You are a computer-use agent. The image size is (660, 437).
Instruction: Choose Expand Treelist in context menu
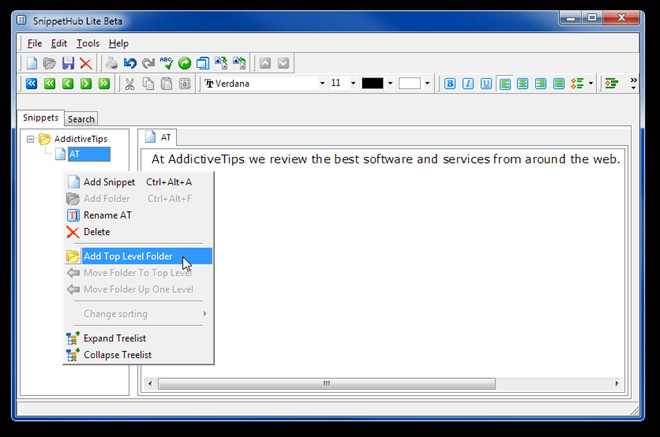(138, 338)
